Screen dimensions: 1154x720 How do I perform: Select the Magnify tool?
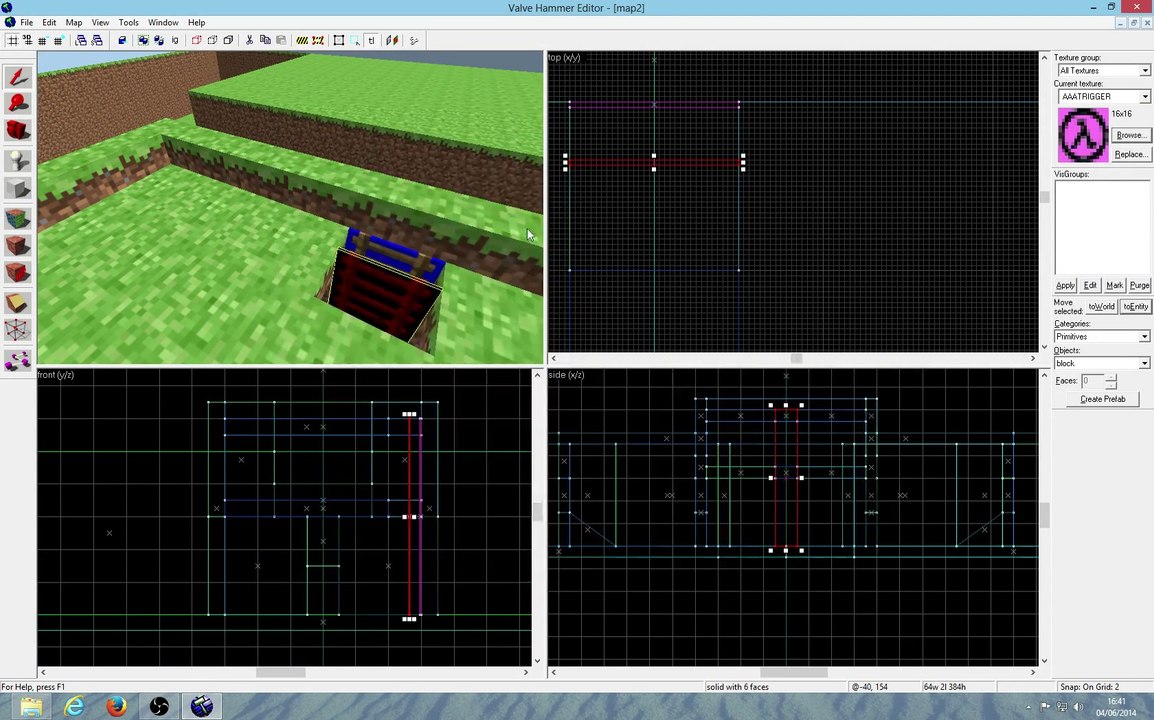pyautogui.click(x=18, y=104)
